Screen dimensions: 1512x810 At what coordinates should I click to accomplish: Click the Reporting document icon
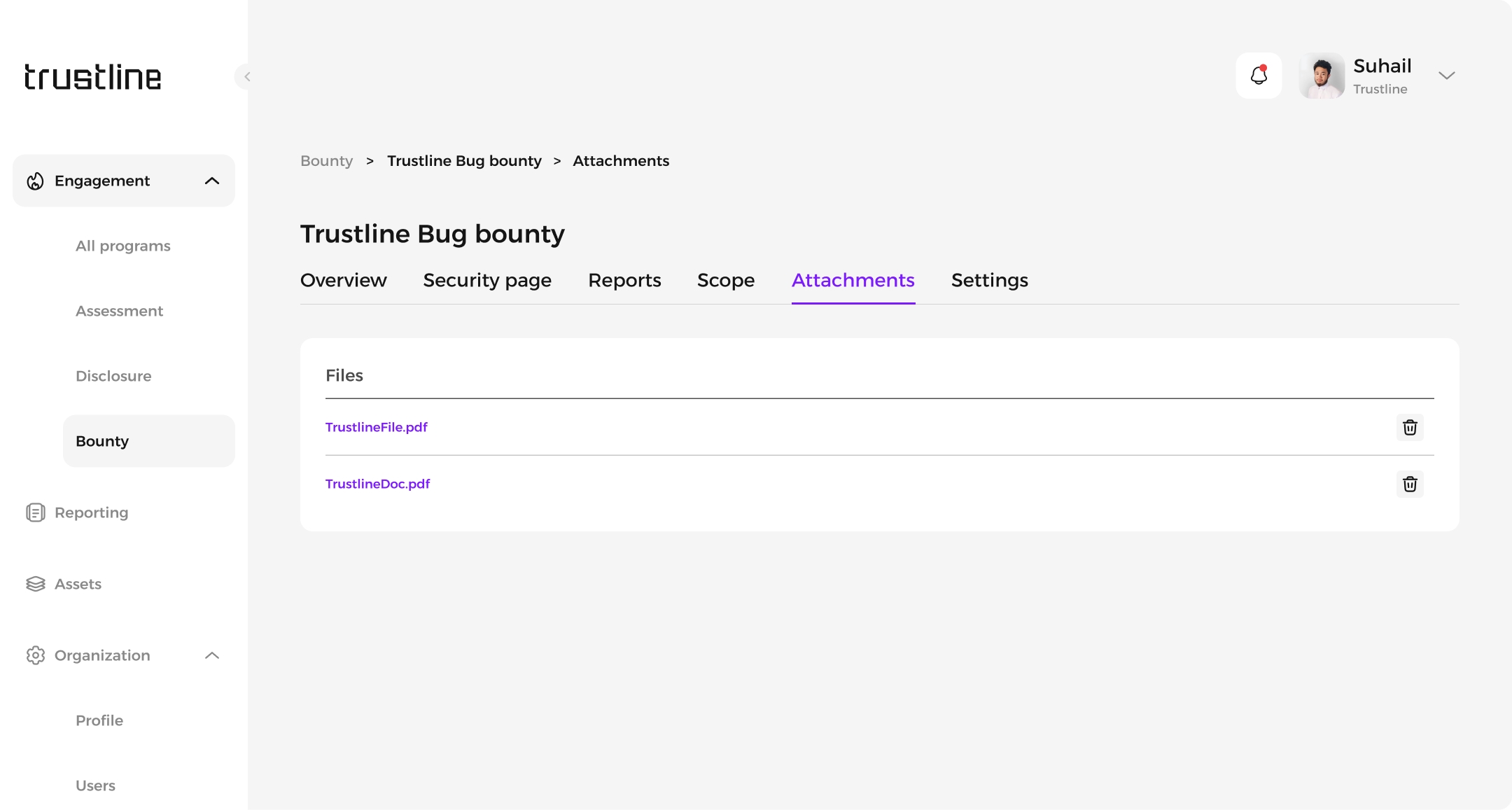35,512
